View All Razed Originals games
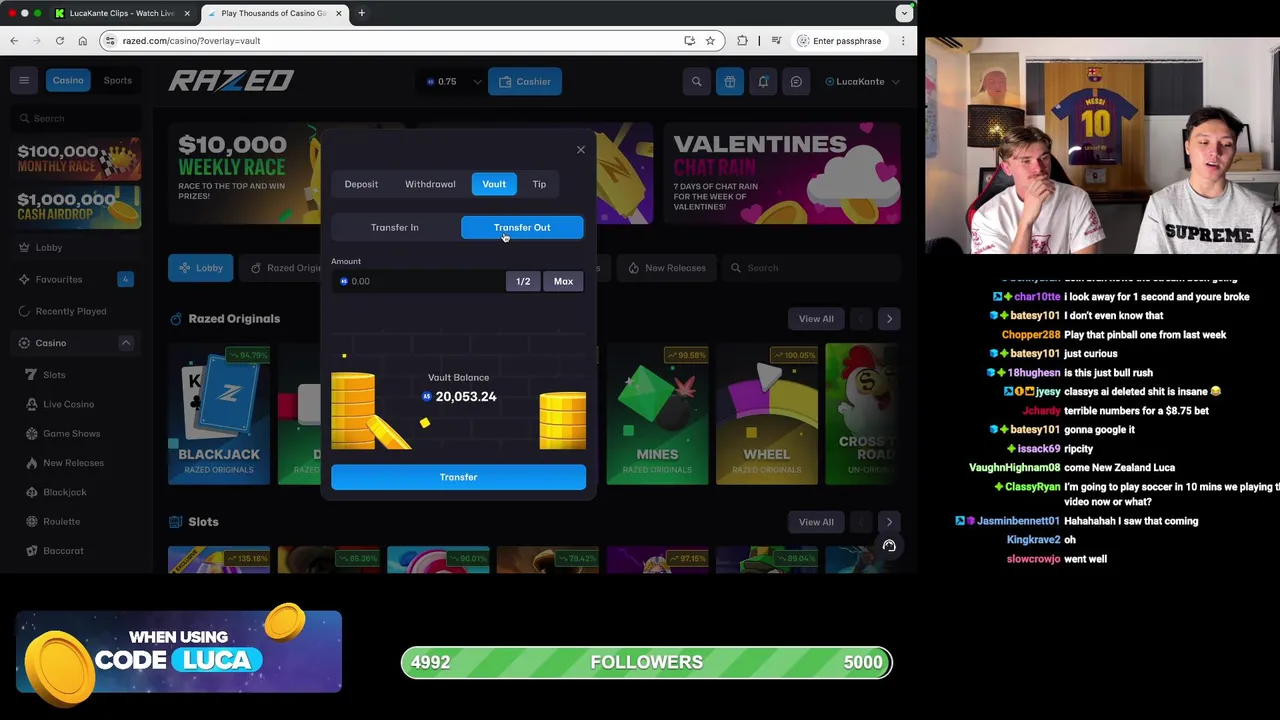 [x=816, y=319]
